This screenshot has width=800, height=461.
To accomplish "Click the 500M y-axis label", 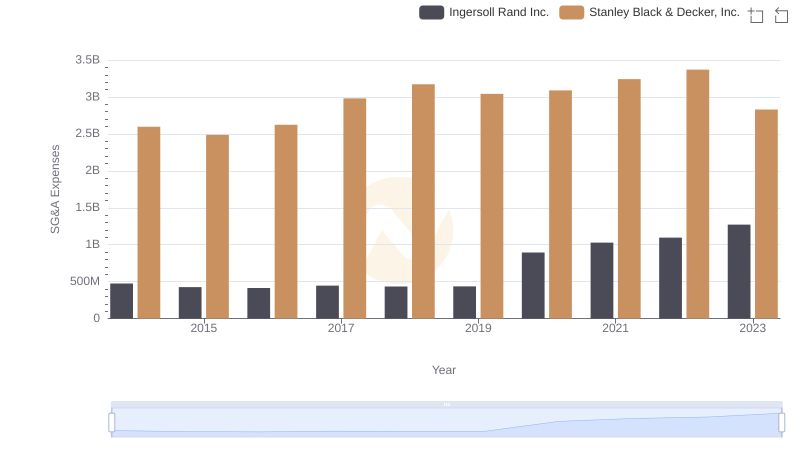I will (x=85, y=281).
